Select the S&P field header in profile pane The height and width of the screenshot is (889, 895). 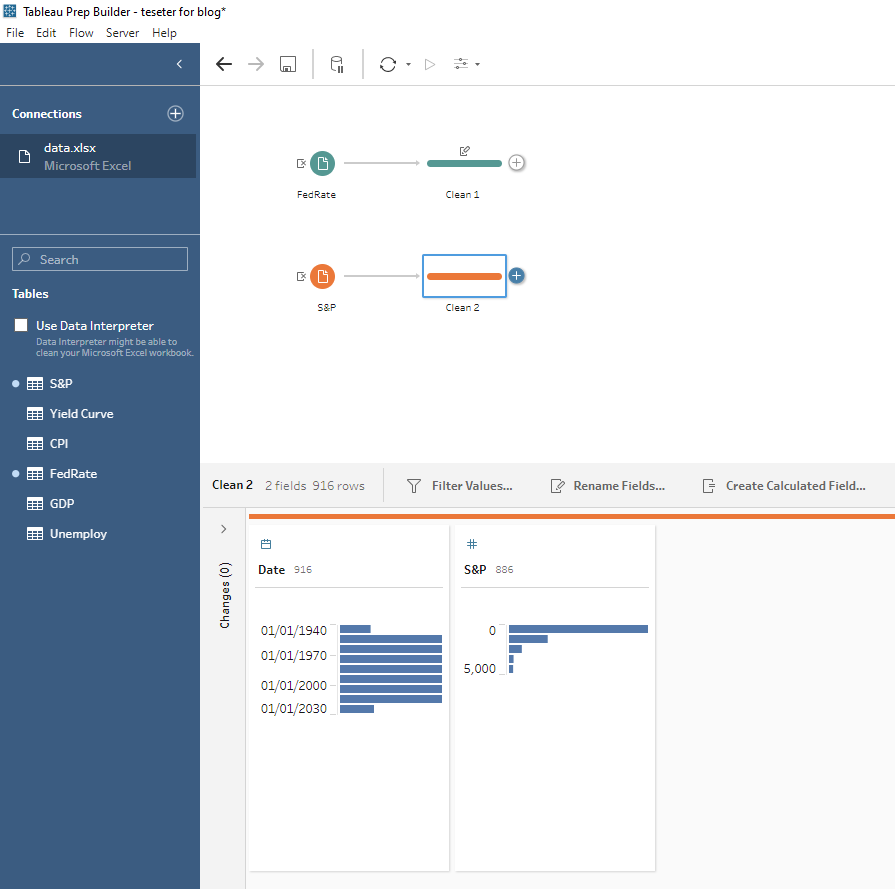click(x=475, y=570)
